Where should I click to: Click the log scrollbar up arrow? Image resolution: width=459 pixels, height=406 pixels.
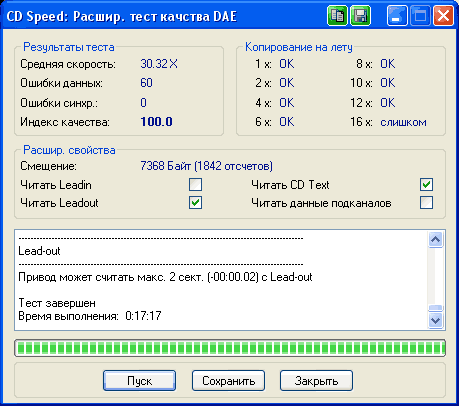point(436,240)
